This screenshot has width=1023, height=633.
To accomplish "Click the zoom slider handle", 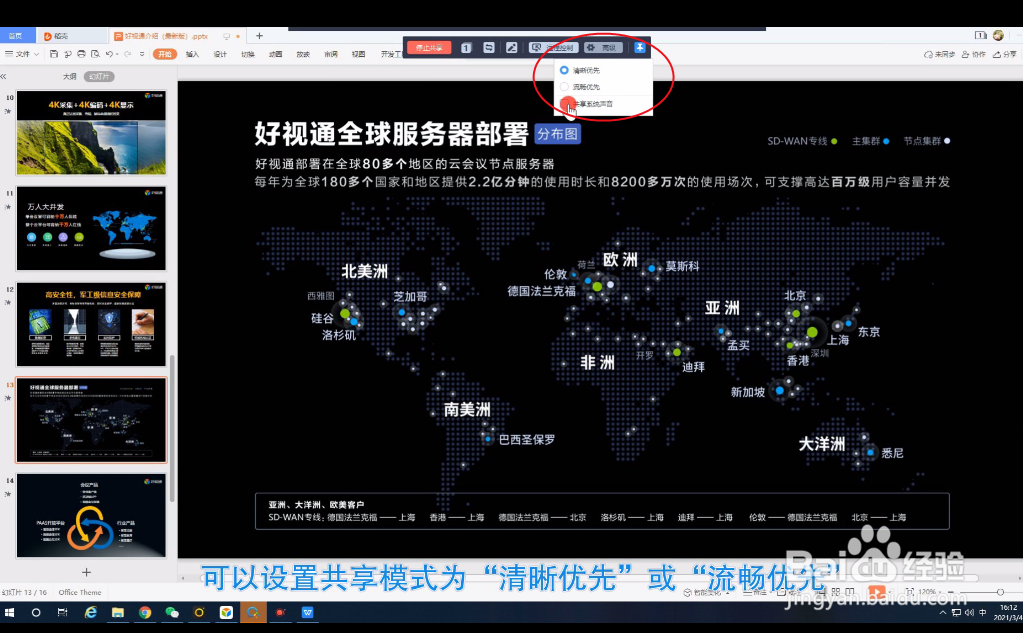I will [1000, 592].
